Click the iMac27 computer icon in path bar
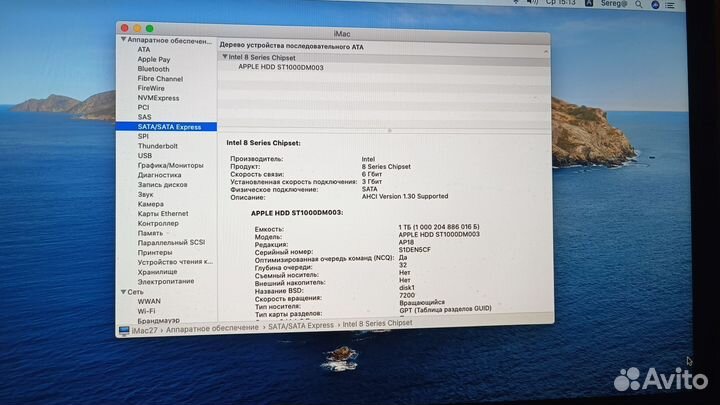 (x=124, y=331)
